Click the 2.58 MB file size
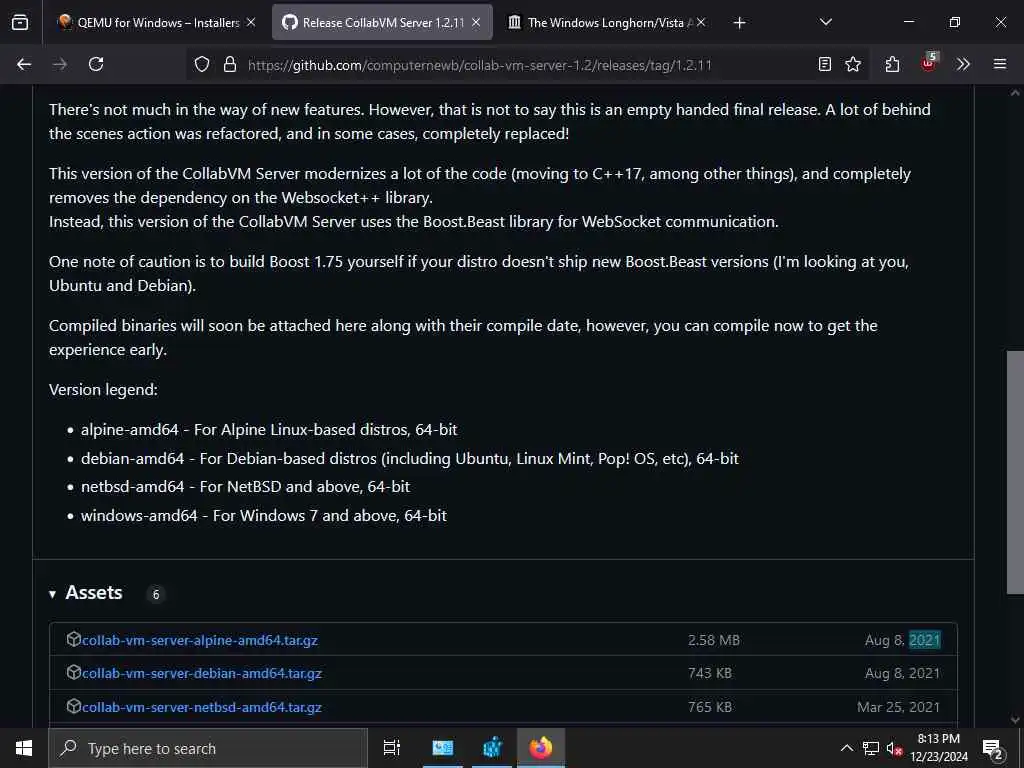Screen dimensions: 1024x768 pyautogui.click(x=714, y=640)
